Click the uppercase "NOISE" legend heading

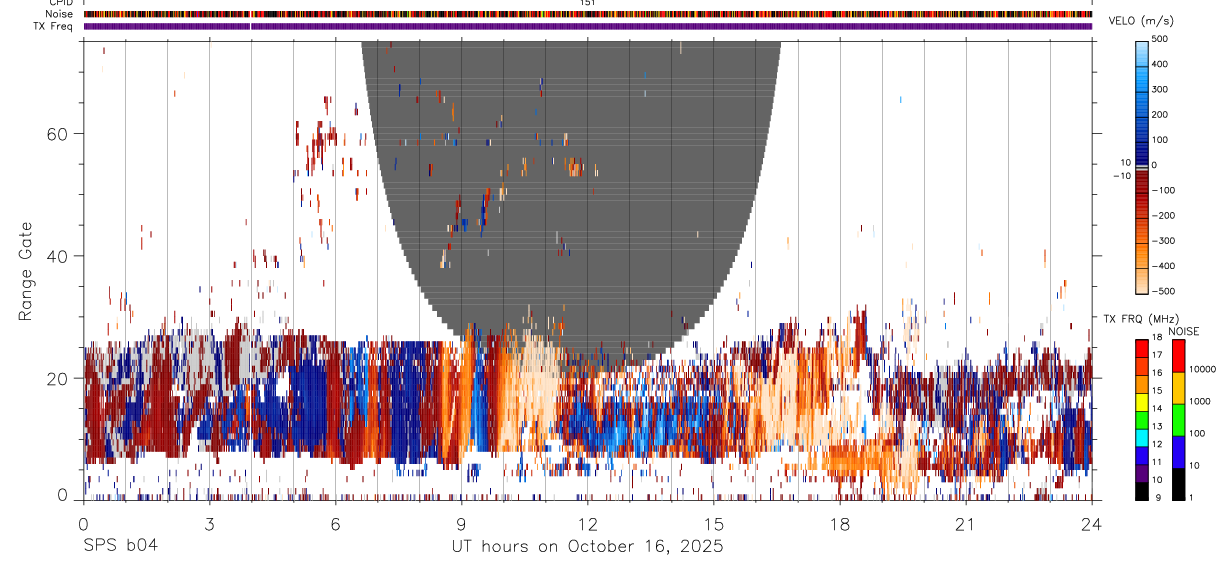(1183, 331)
